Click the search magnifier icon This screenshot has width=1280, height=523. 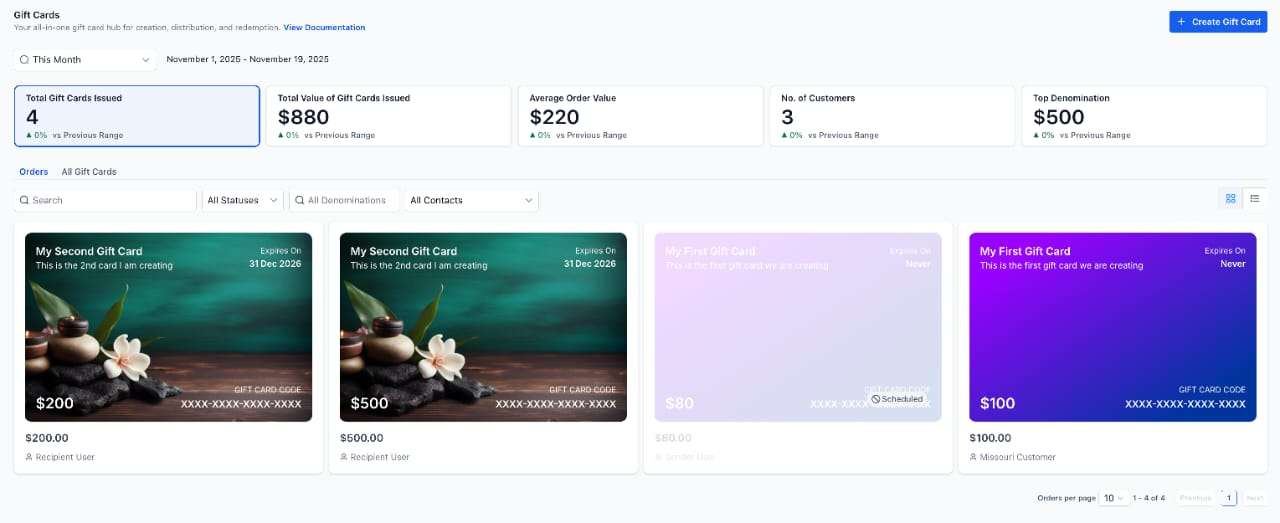24,200
